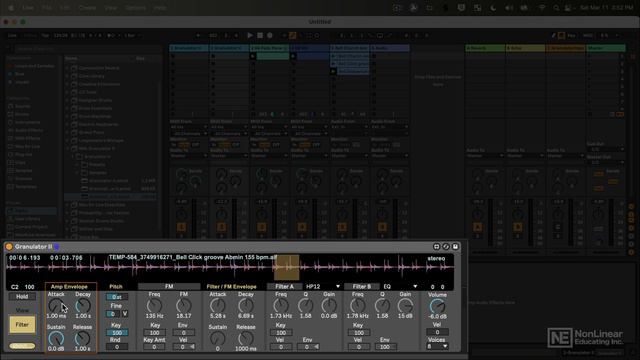Click the Amp Envelope Attack knob
The width and height of the screenshot is (640, 360).
tap(56, 305)
